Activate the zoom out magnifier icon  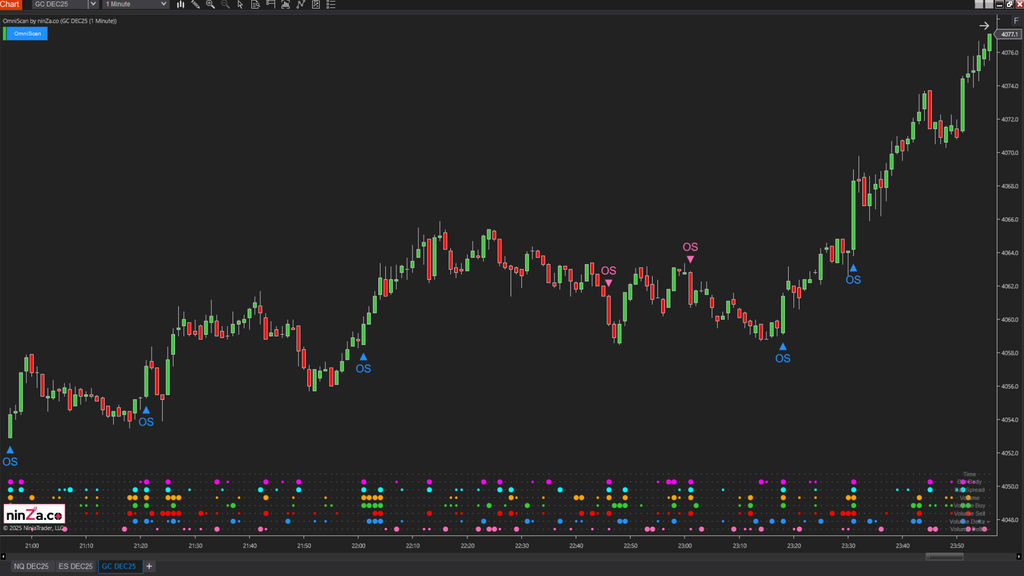[x=226, y=5]
